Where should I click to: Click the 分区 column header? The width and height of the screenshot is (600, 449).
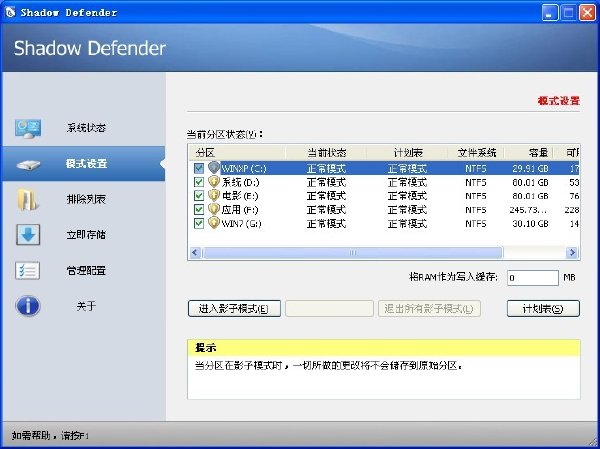tap(237, 153)
